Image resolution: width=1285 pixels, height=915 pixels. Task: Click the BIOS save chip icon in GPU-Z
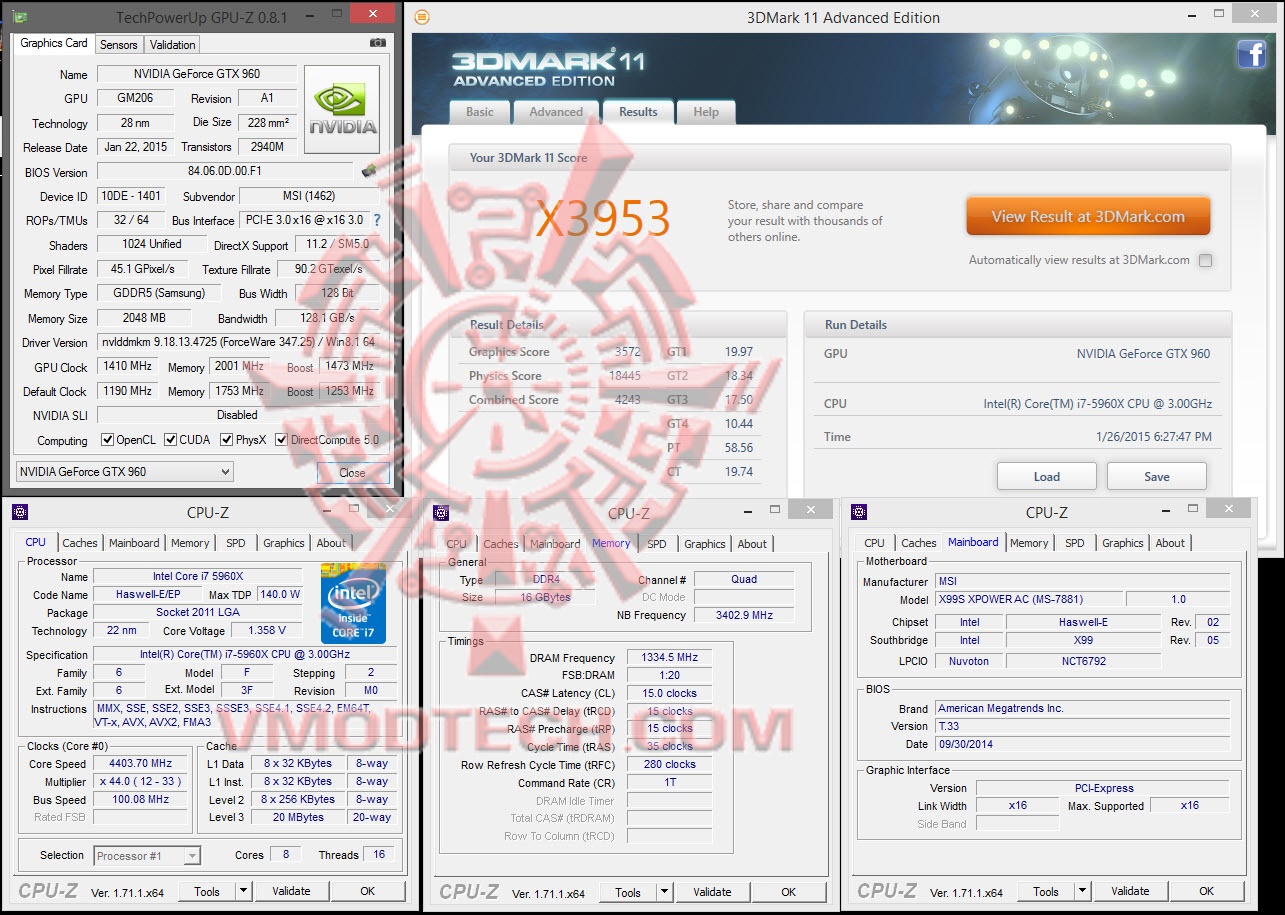[x=368, y=171]
